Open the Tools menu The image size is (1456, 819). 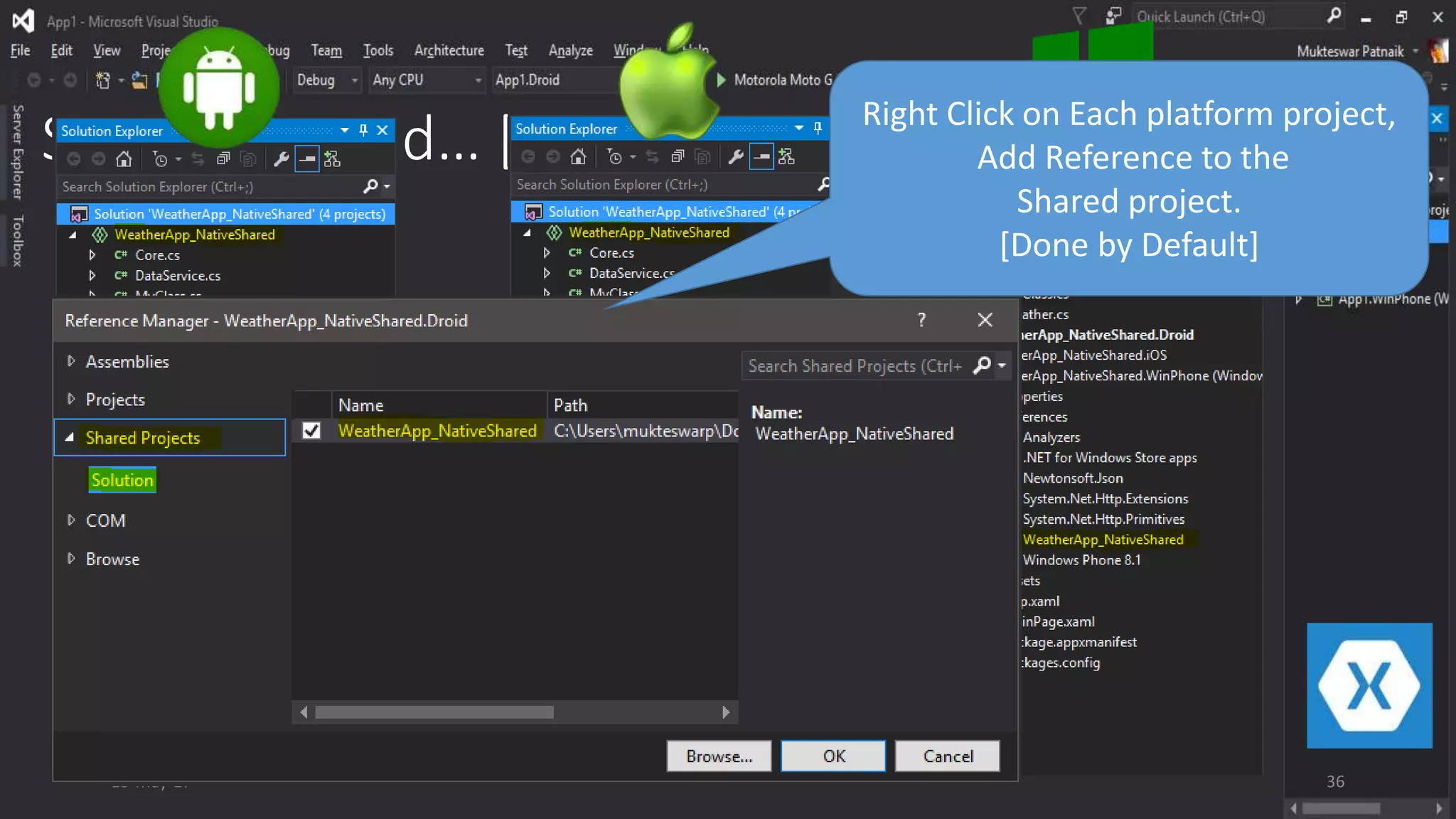click(378, 50)
